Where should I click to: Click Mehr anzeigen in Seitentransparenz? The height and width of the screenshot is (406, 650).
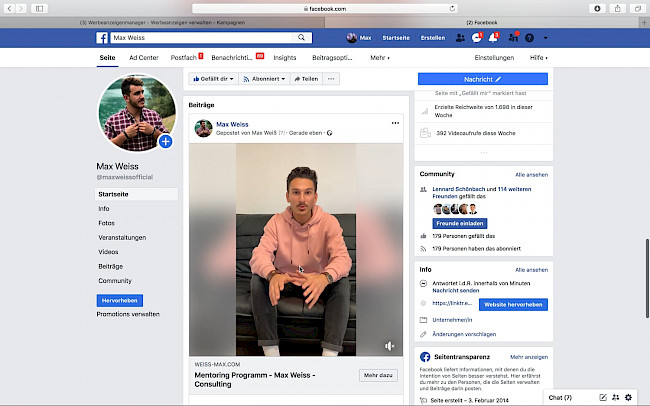click(x=529, y=357)
